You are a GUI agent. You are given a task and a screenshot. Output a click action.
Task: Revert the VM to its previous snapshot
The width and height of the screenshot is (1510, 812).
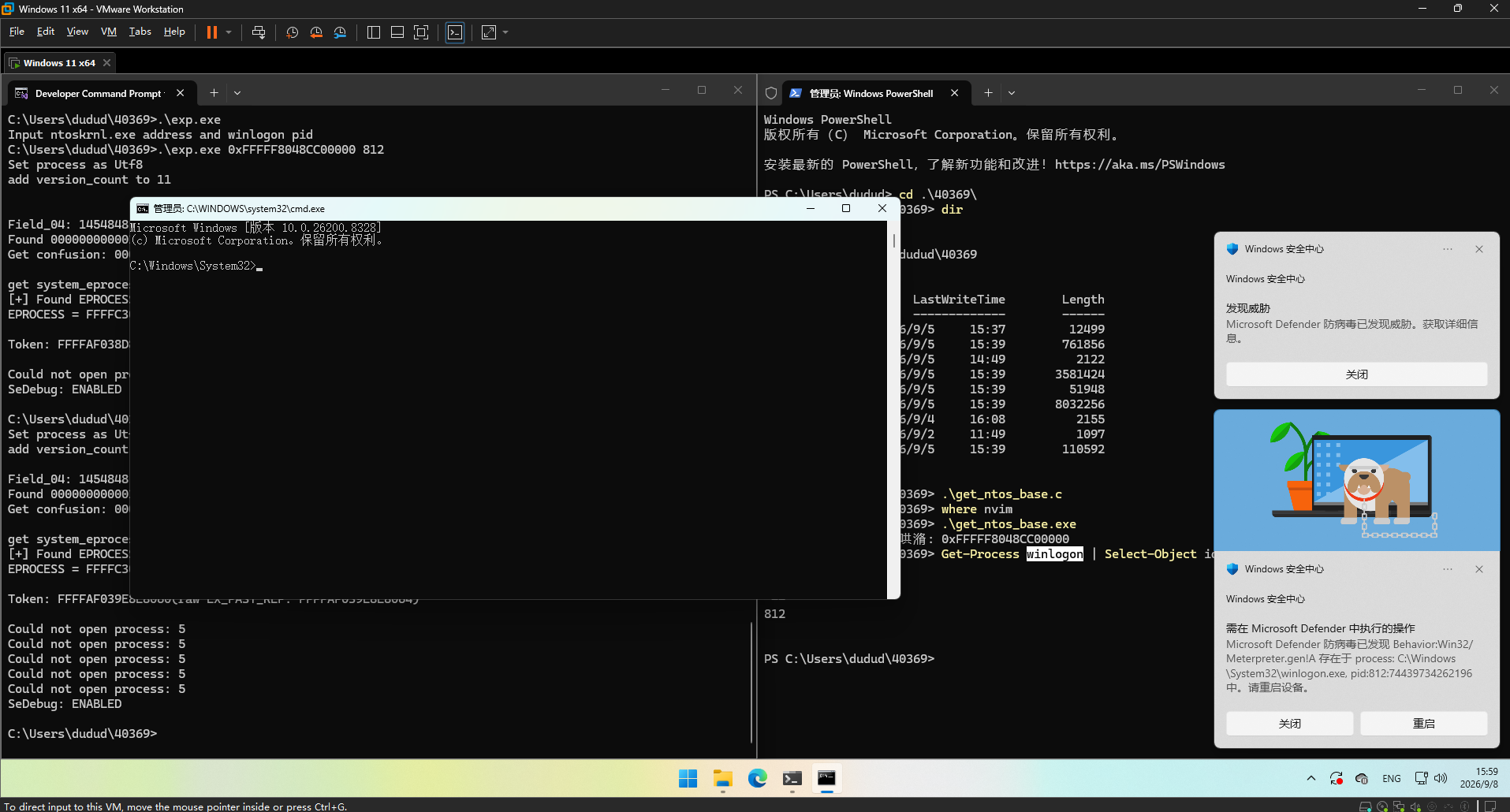coord(316,32)
